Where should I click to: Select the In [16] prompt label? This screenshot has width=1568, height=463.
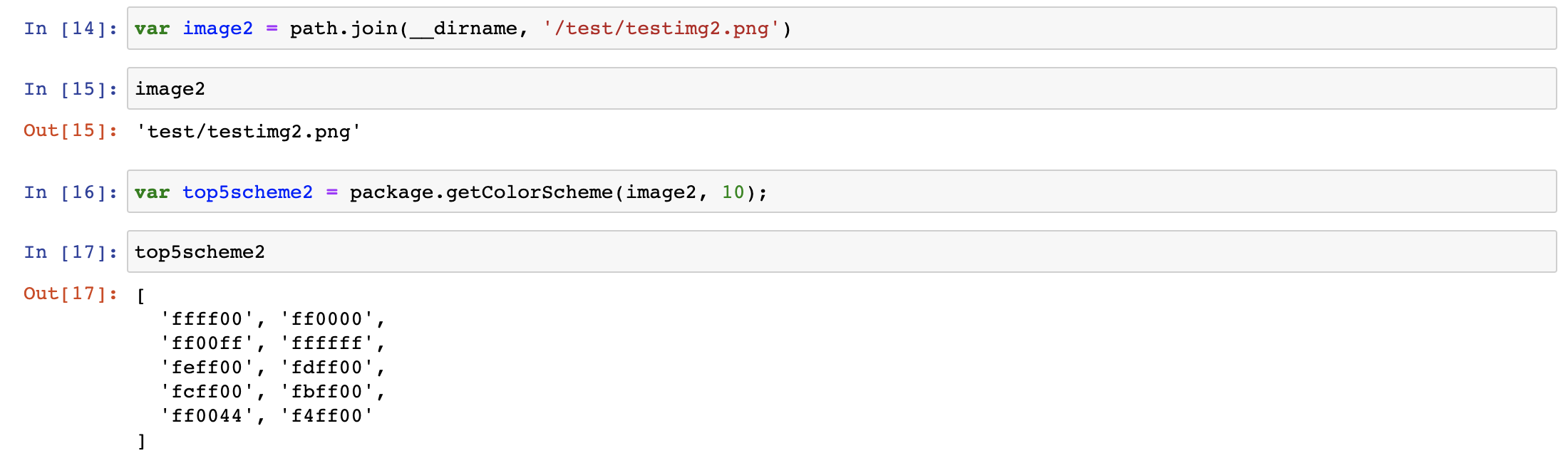coord(71,192)
